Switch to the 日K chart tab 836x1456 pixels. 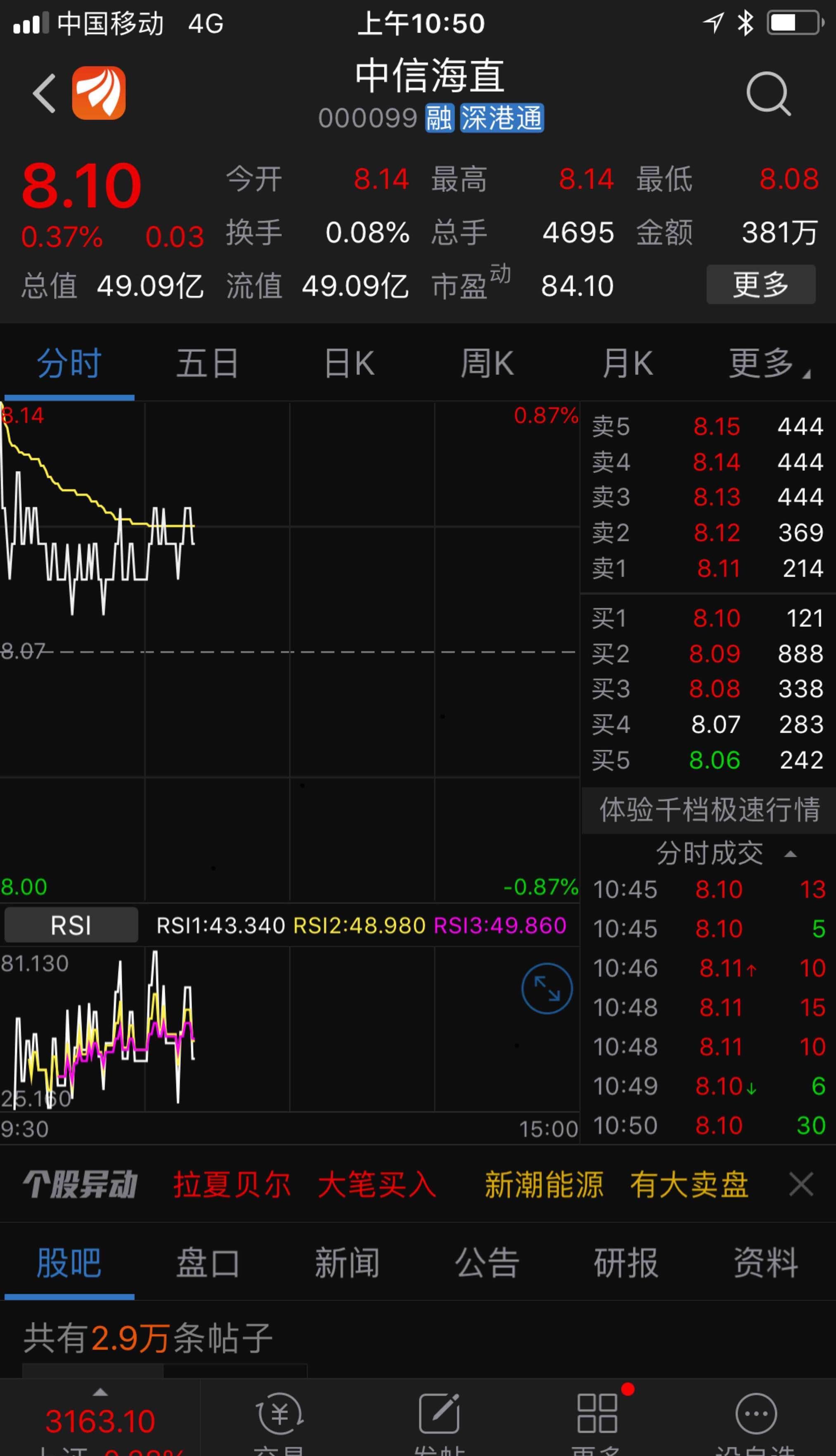[x=349, y=363]
